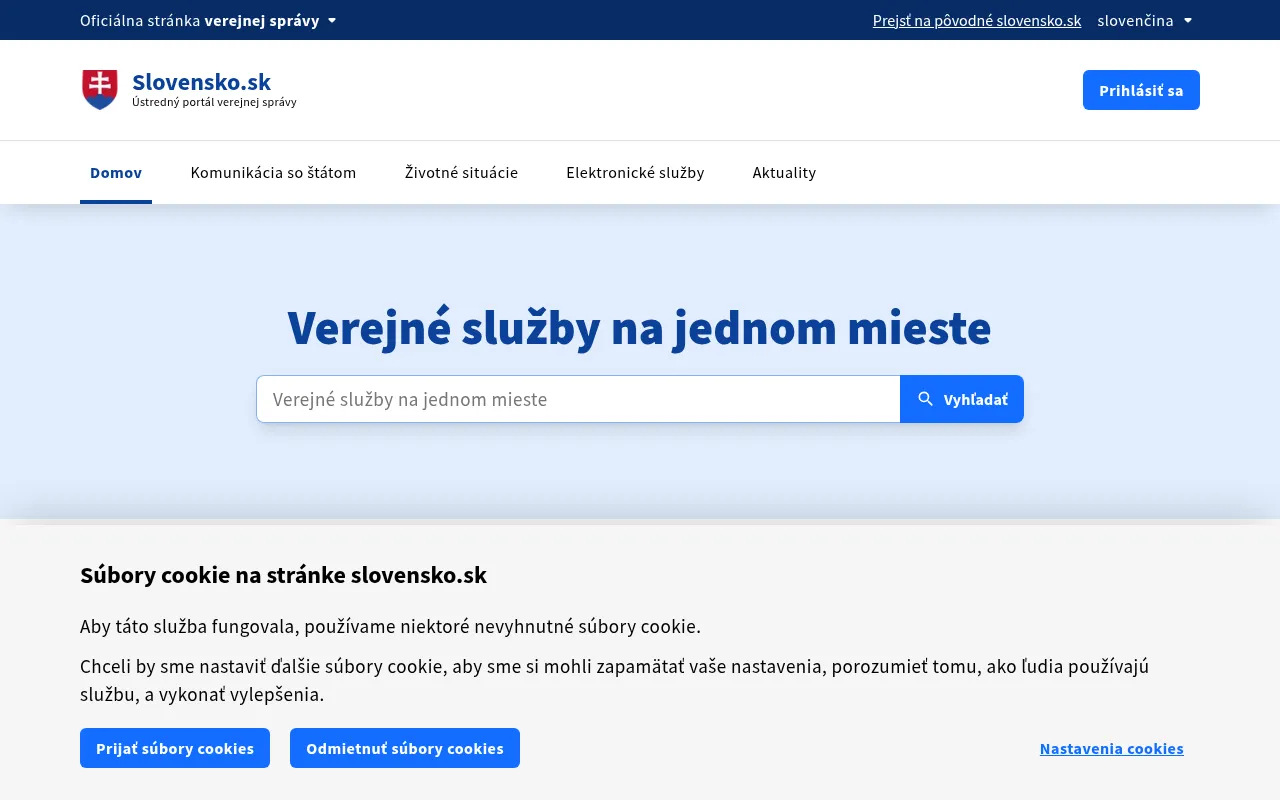Screen dimensions: 1280x800
Task: Open Komunikácia so štátom menu item
Action: tap(273, 172)
